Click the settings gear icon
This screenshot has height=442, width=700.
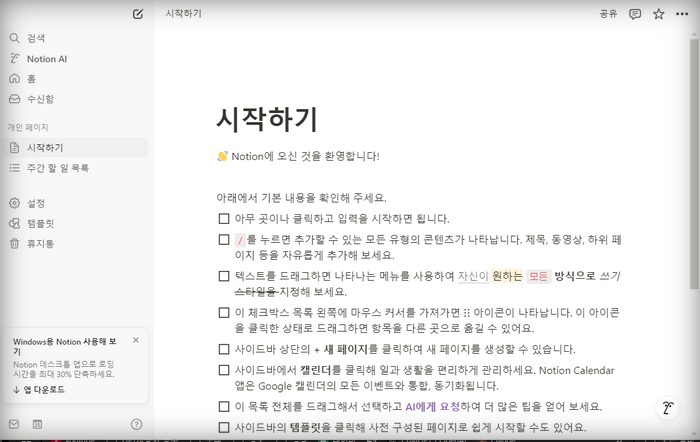pyautogui.click(x=15, y=203)
